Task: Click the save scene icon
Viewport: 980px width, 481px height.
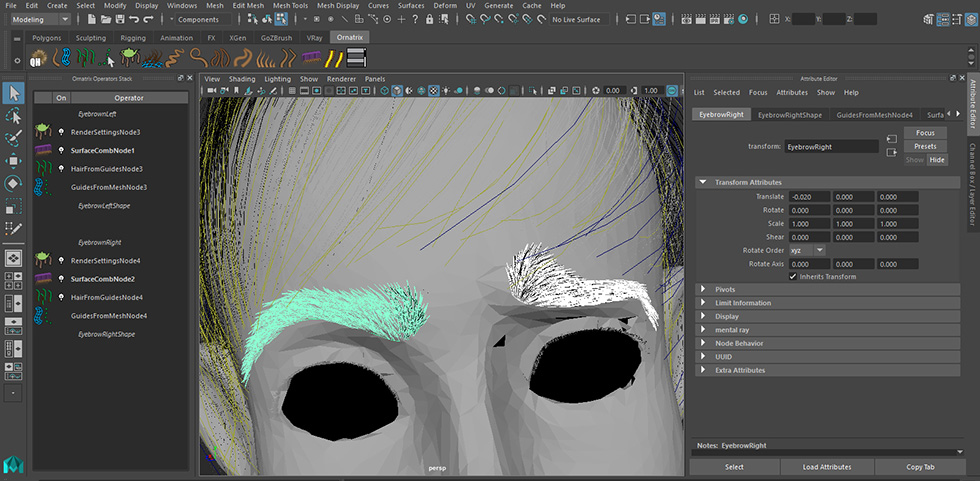Action: click(119, 19)
